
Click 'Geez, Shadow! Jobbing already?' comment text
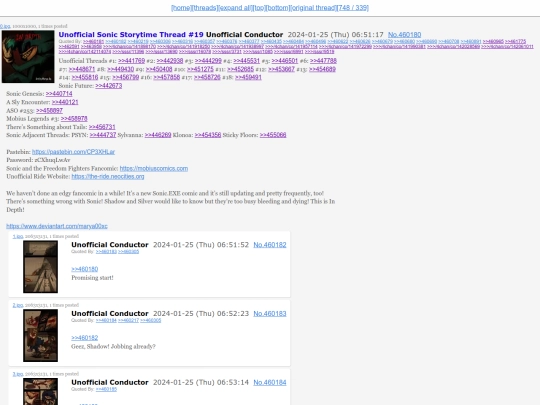(x=113, y=346)
